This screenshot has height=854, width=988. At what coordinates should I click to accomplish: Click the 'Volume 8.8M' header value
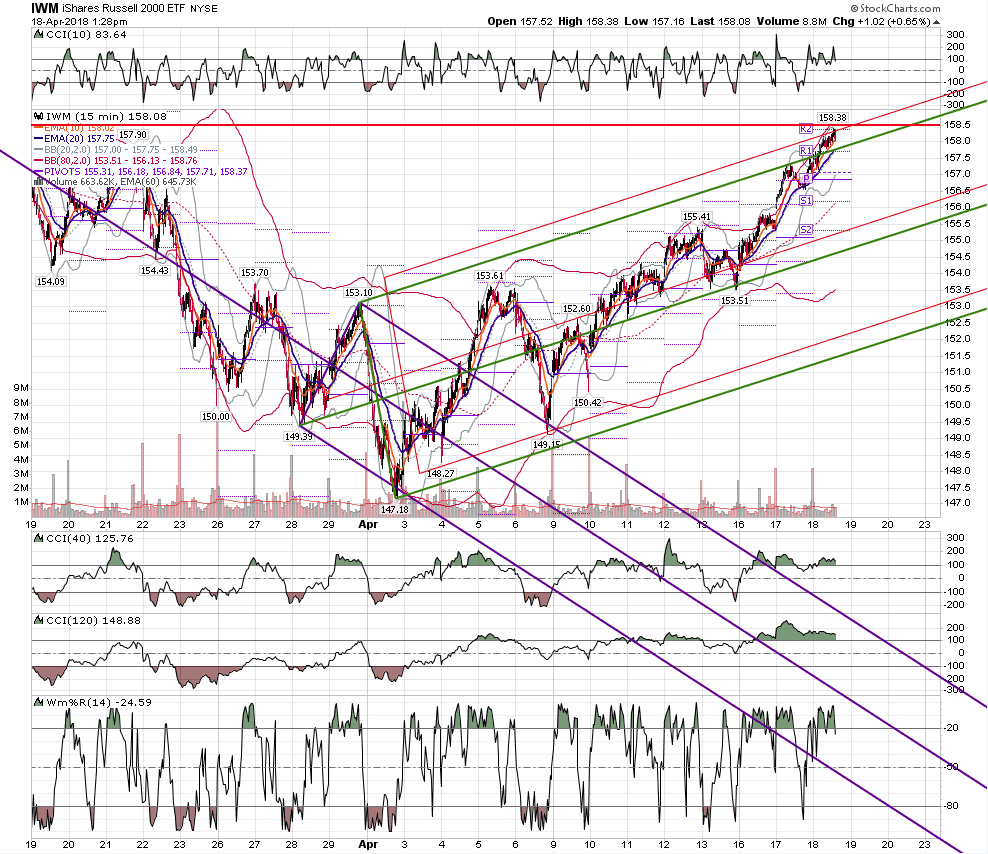(x=791, y=21)
